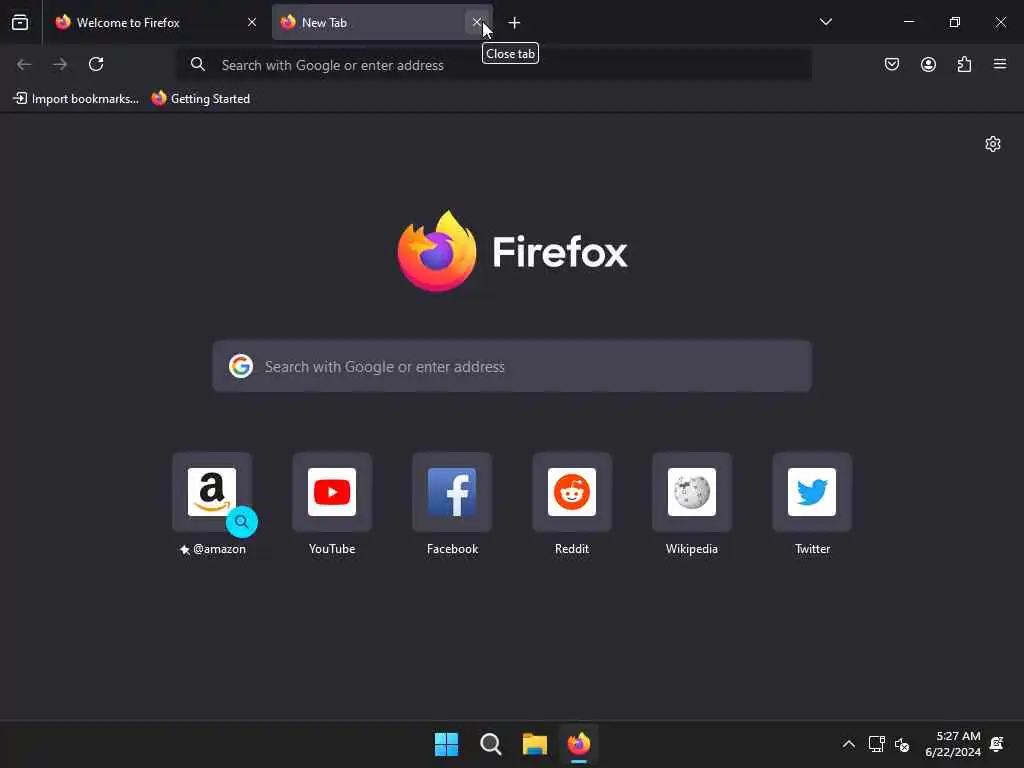Open the personalize new tab gear icon
Image resolution: width=1024 pixels, height=768 pixels.
pos(993,144)
